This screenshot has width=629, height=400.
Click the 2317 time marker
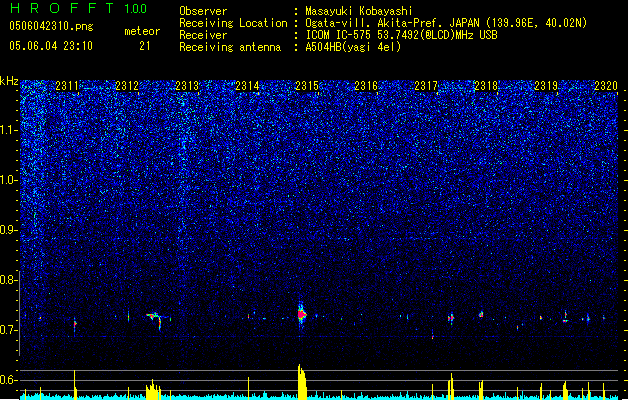[426, 86]
